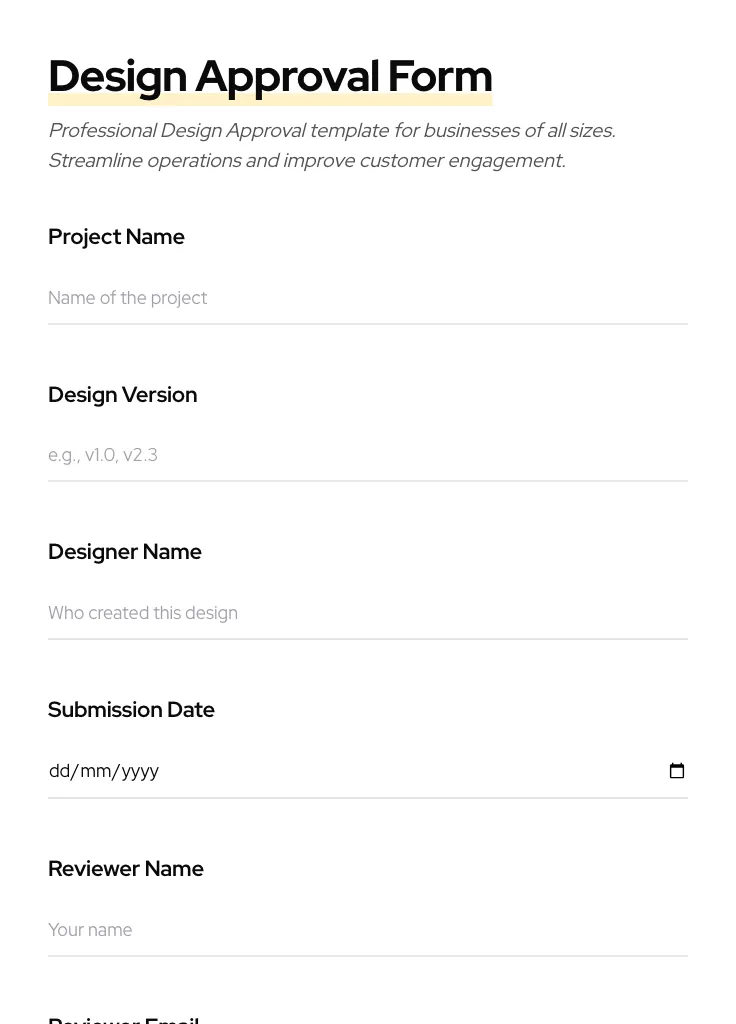Screen dimensions: 736x1024
Task: Click the 'e.g., v1.0, v2.3' placeholder field
Action: point(103,455)
